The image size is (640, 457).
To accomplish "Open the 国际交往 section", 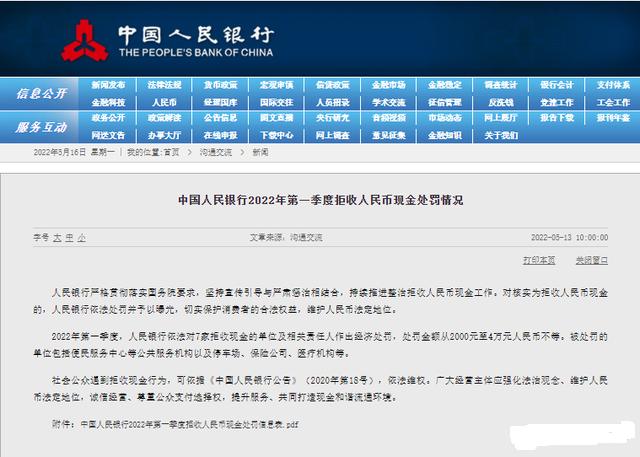I will tap(277, 102).
